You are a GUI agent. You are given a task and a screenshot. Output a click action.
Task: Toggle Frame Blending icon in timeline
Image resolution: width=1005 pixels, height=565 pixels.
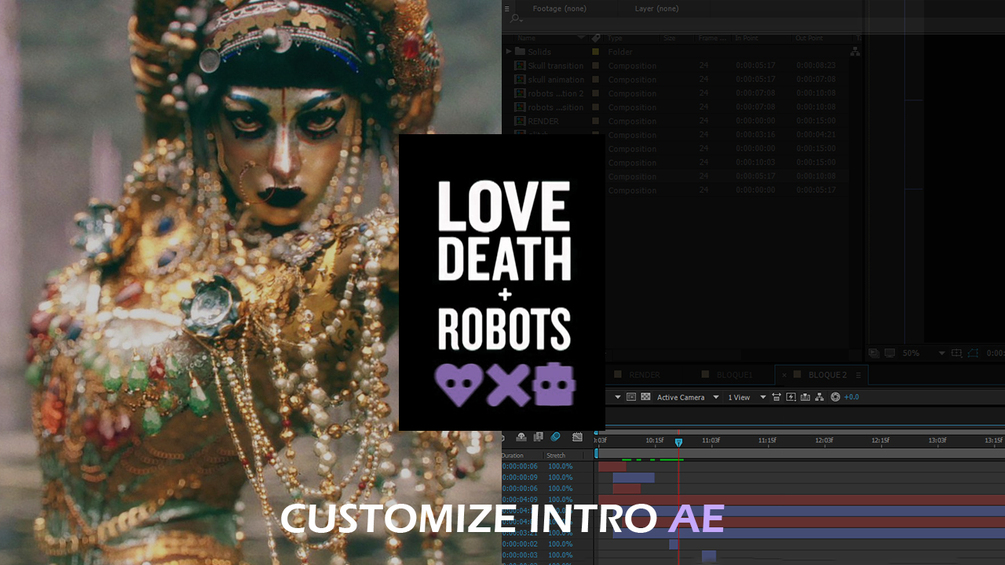(538, 437)
